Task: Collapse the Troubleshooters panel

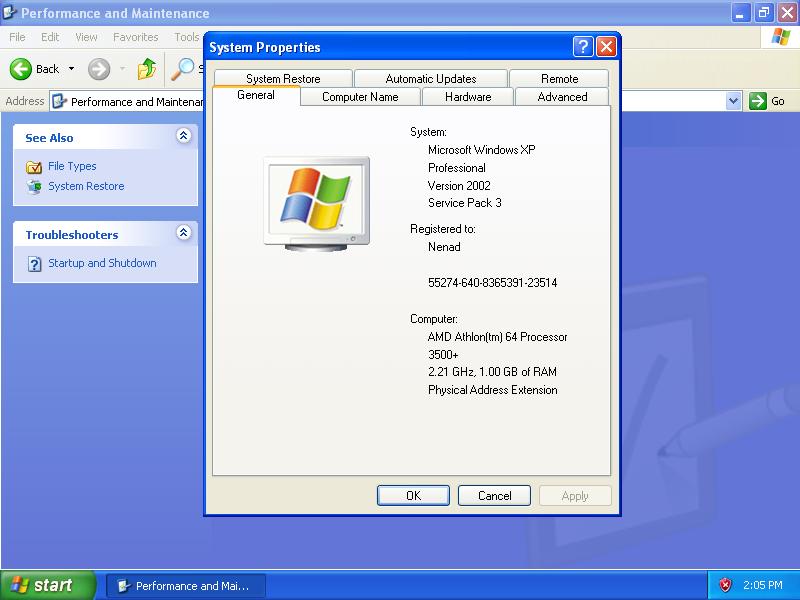Action: 183,233
